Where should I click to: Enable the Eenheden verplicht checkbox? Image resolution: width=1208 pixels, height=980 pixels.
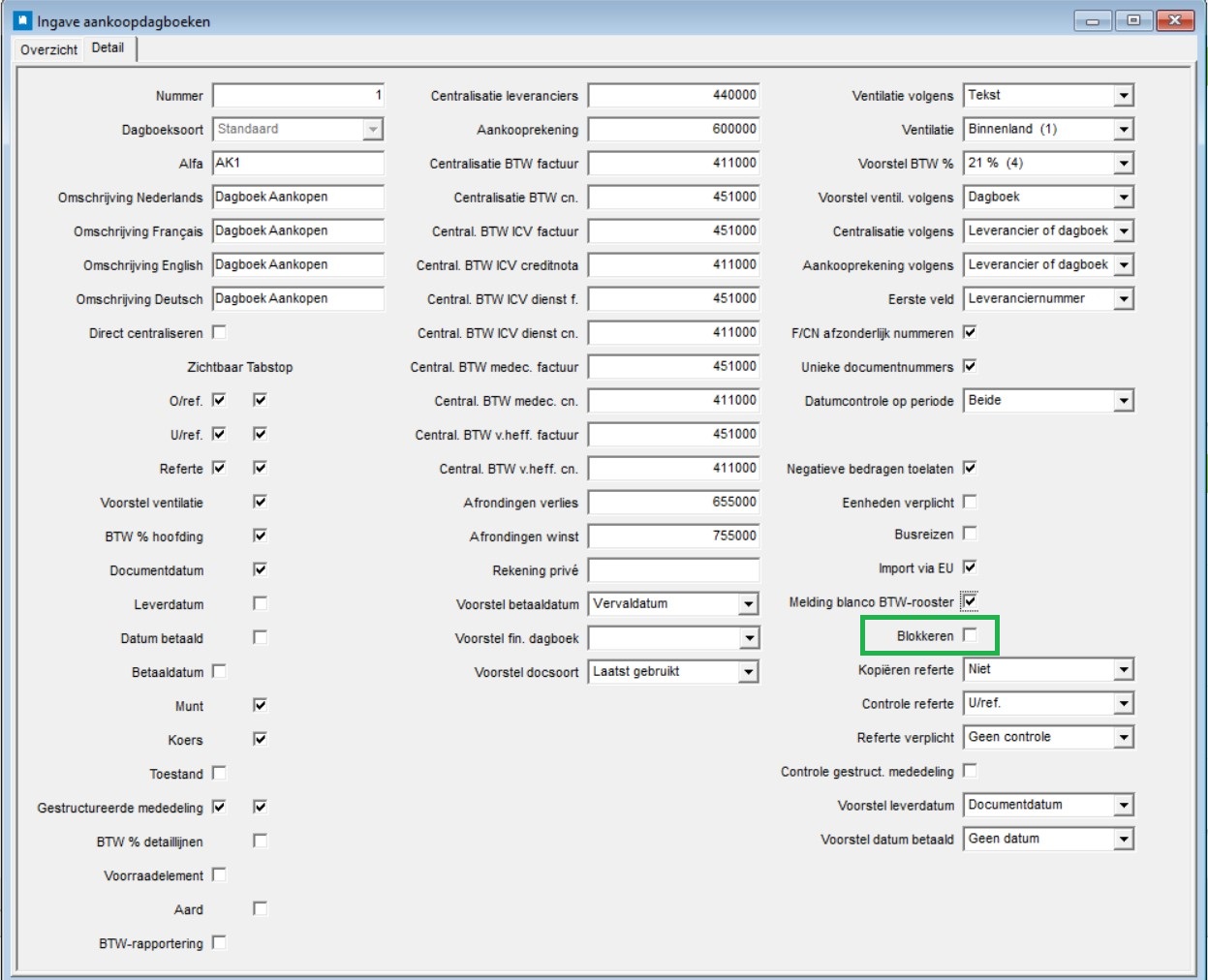[x=970, y=502]
